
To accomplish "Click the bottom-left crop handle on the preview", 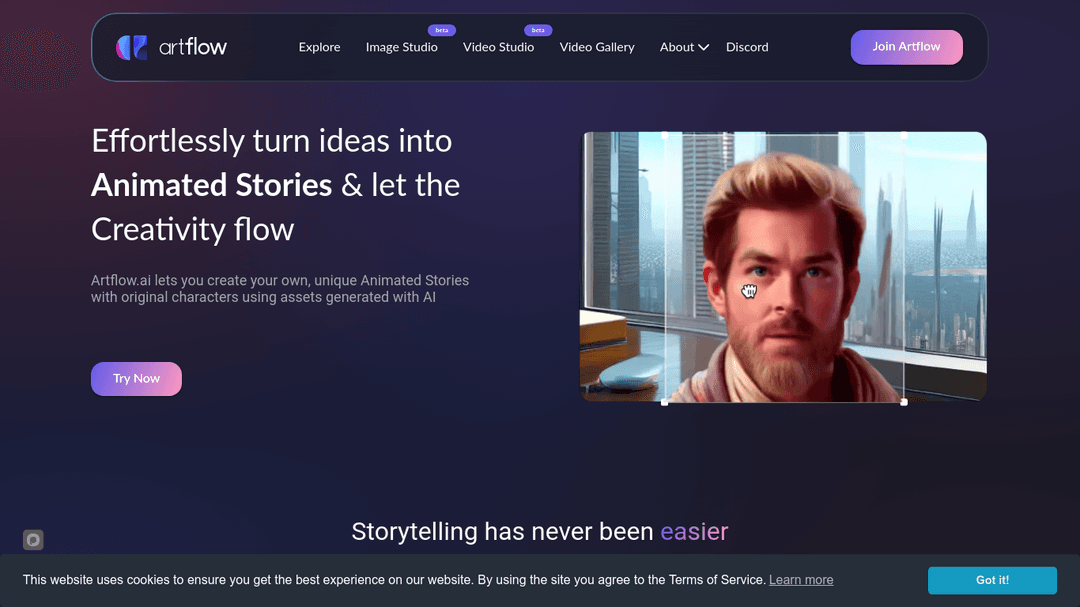I will [x=665, y=402].
